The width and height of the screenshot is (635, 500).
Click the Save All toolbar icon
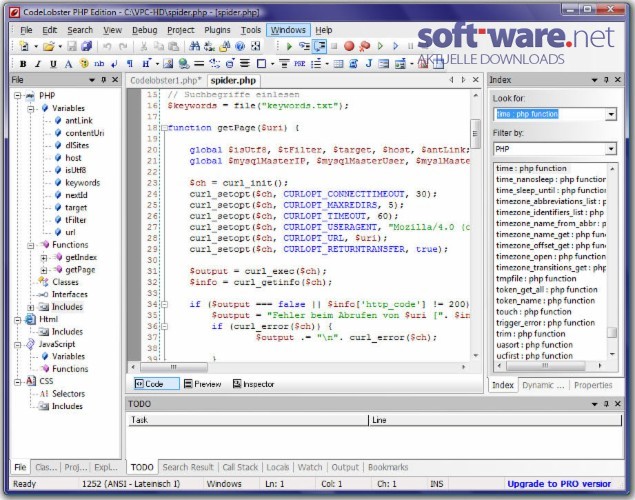pyautogui.click(x=86, y=46)
